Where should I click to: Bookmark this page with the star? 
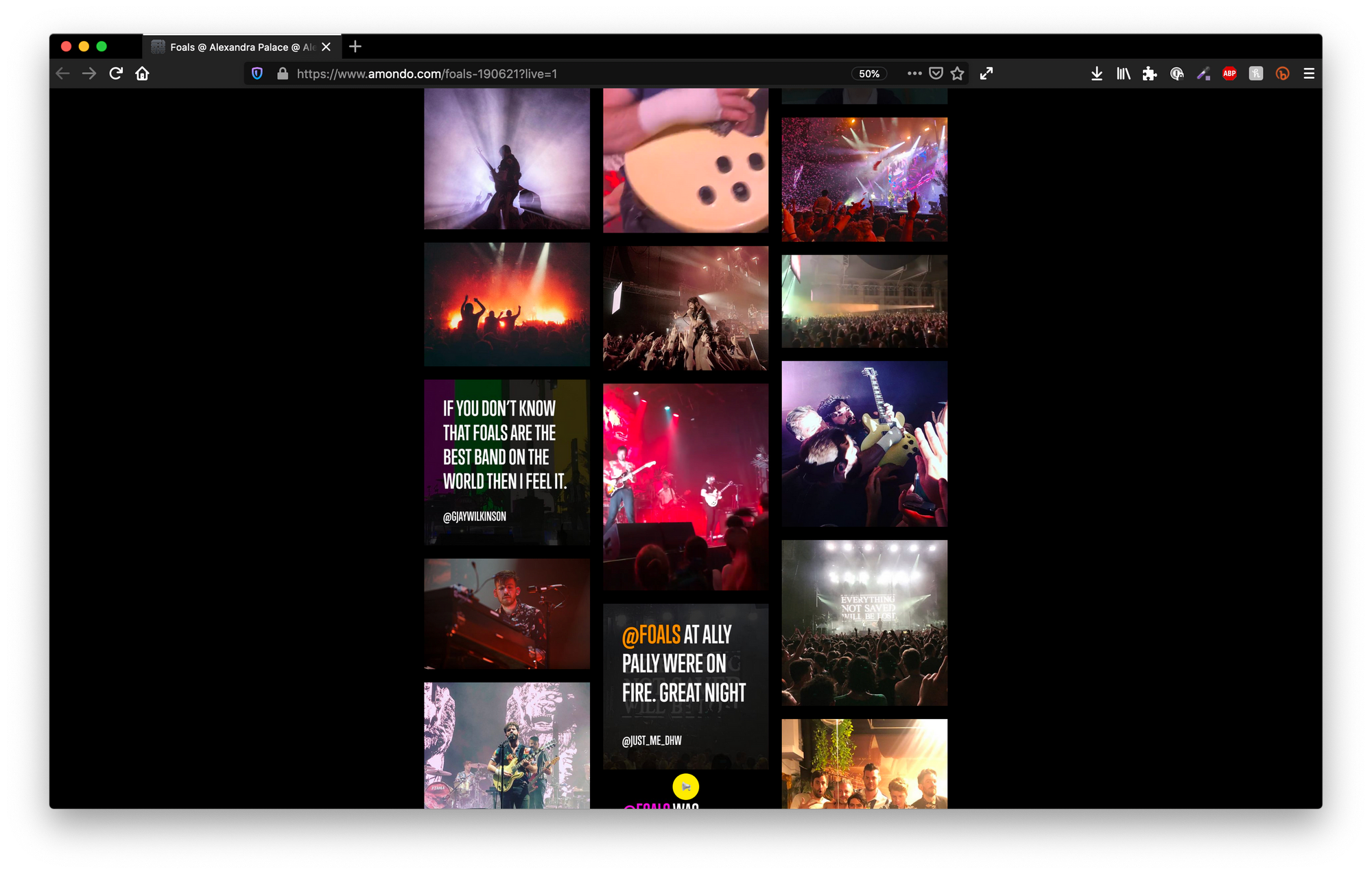click(x=958, y=73)
